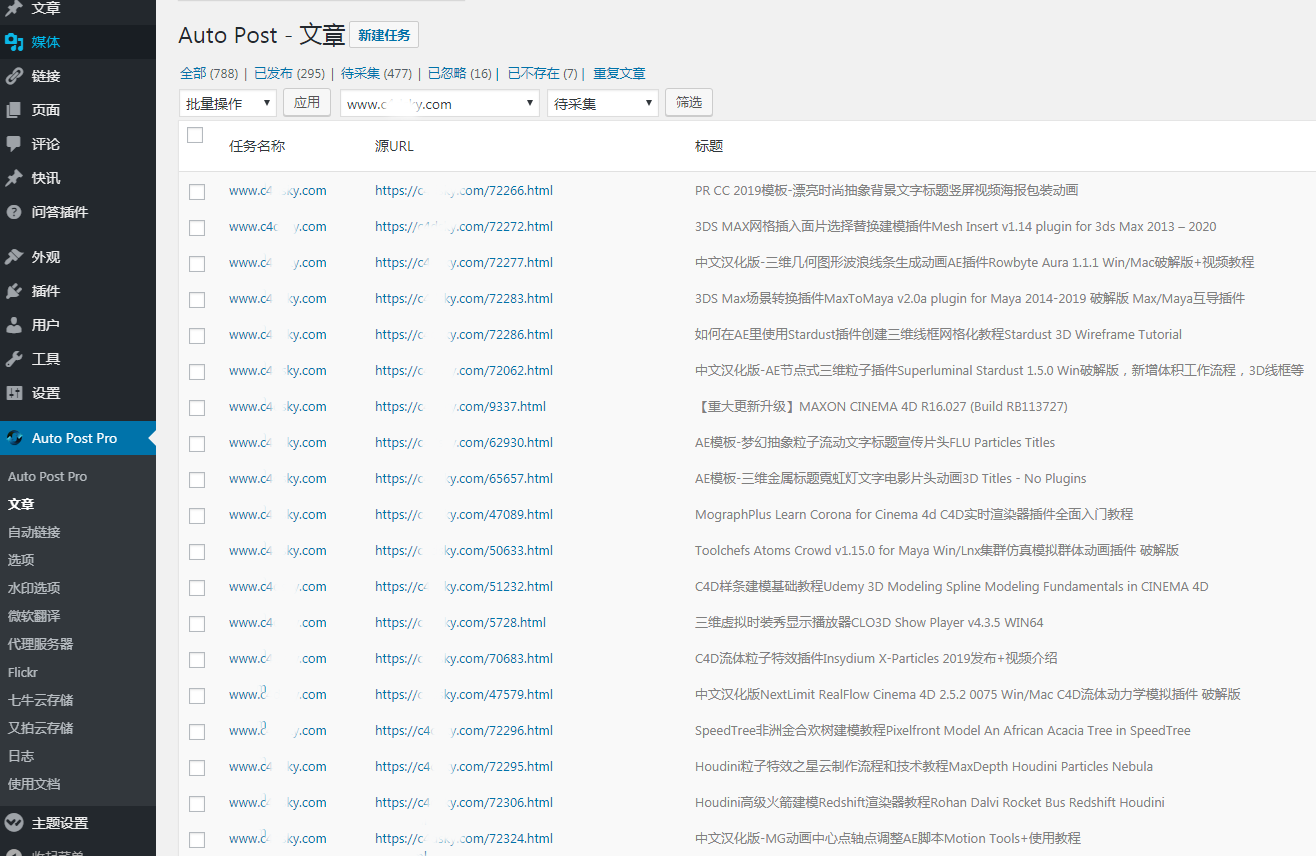The height and width of the screenshot is (856, 1316).
Task: Open source URL ending 65657.html
Action: pos(464,478)
